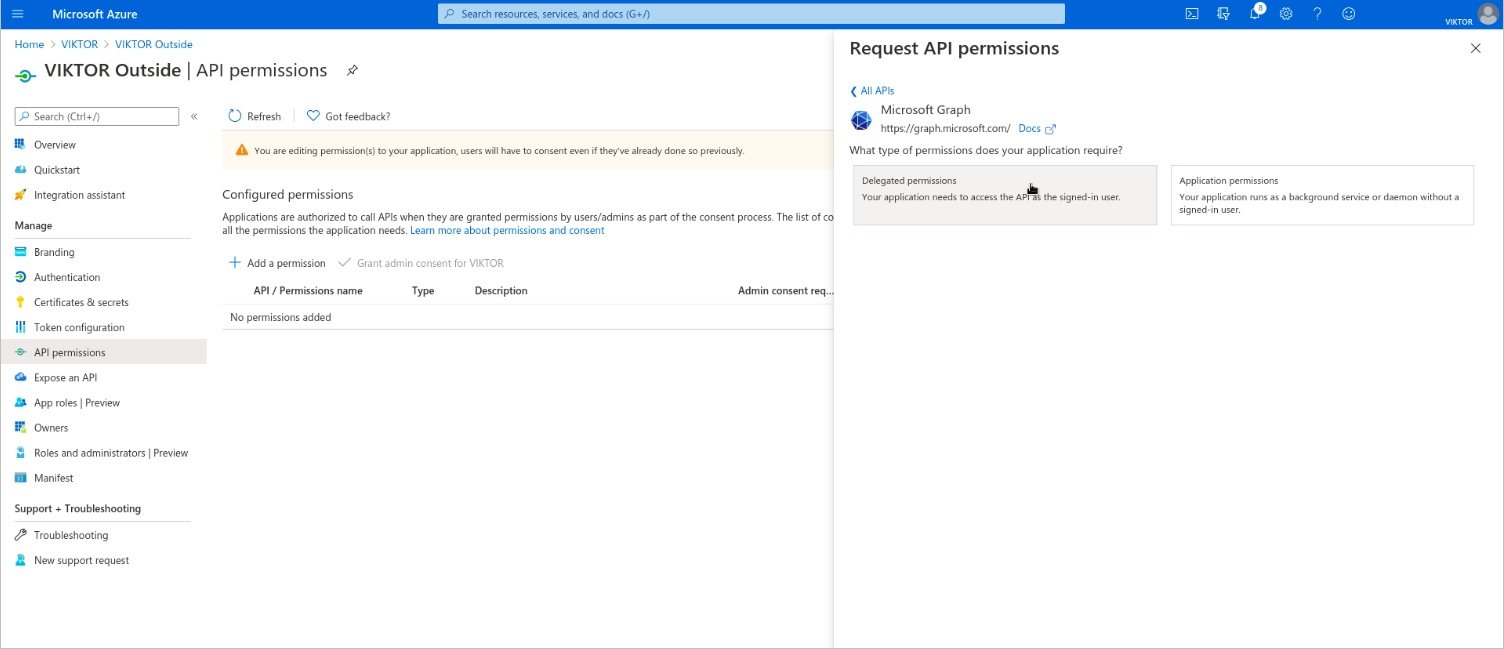Viewport: 1504px width, 649px height.
Task: Open the notifications bell
Action: (1255, 14)
